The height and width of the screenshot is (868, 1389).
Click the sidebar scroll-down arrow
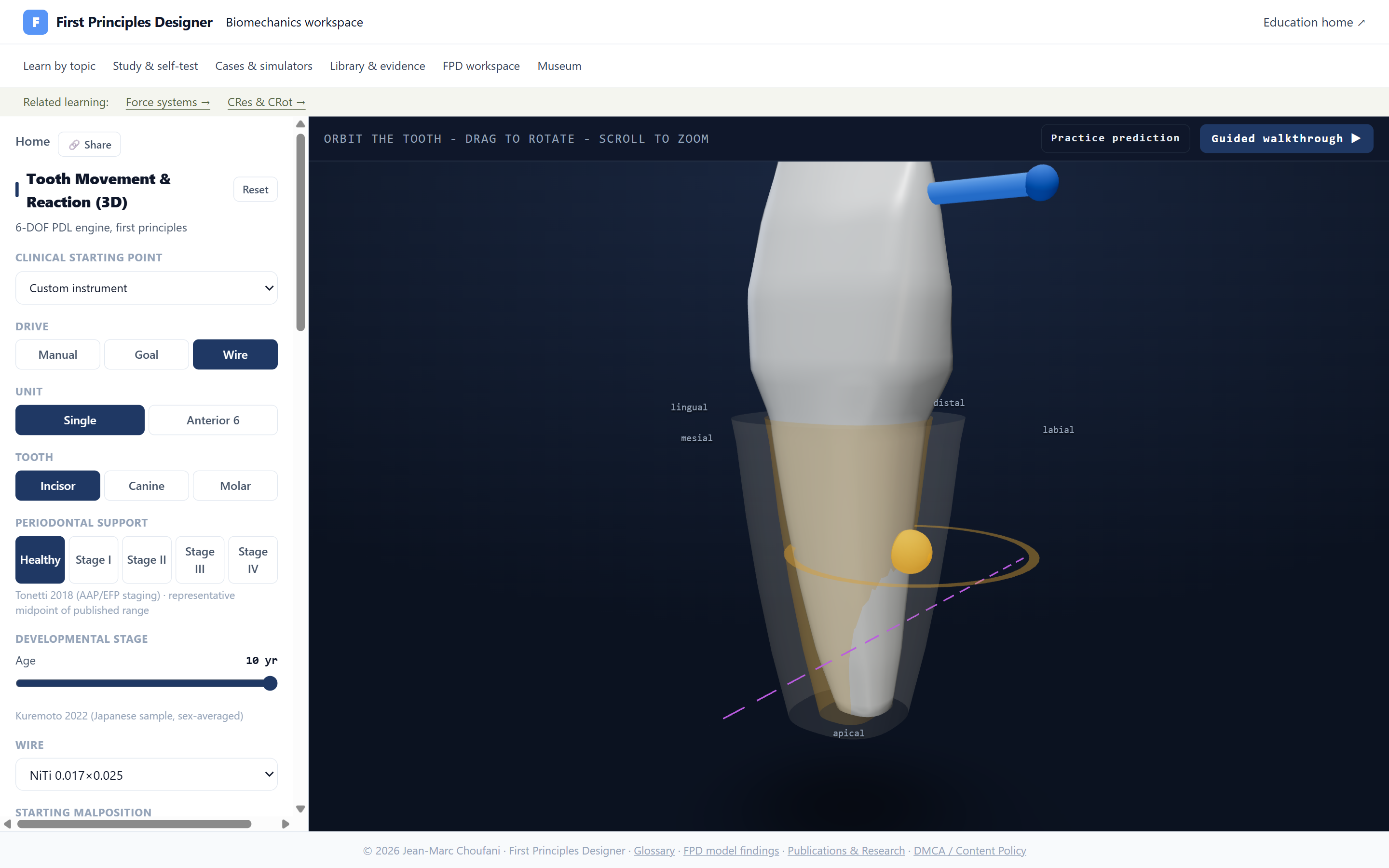click(x=300, y=809)
